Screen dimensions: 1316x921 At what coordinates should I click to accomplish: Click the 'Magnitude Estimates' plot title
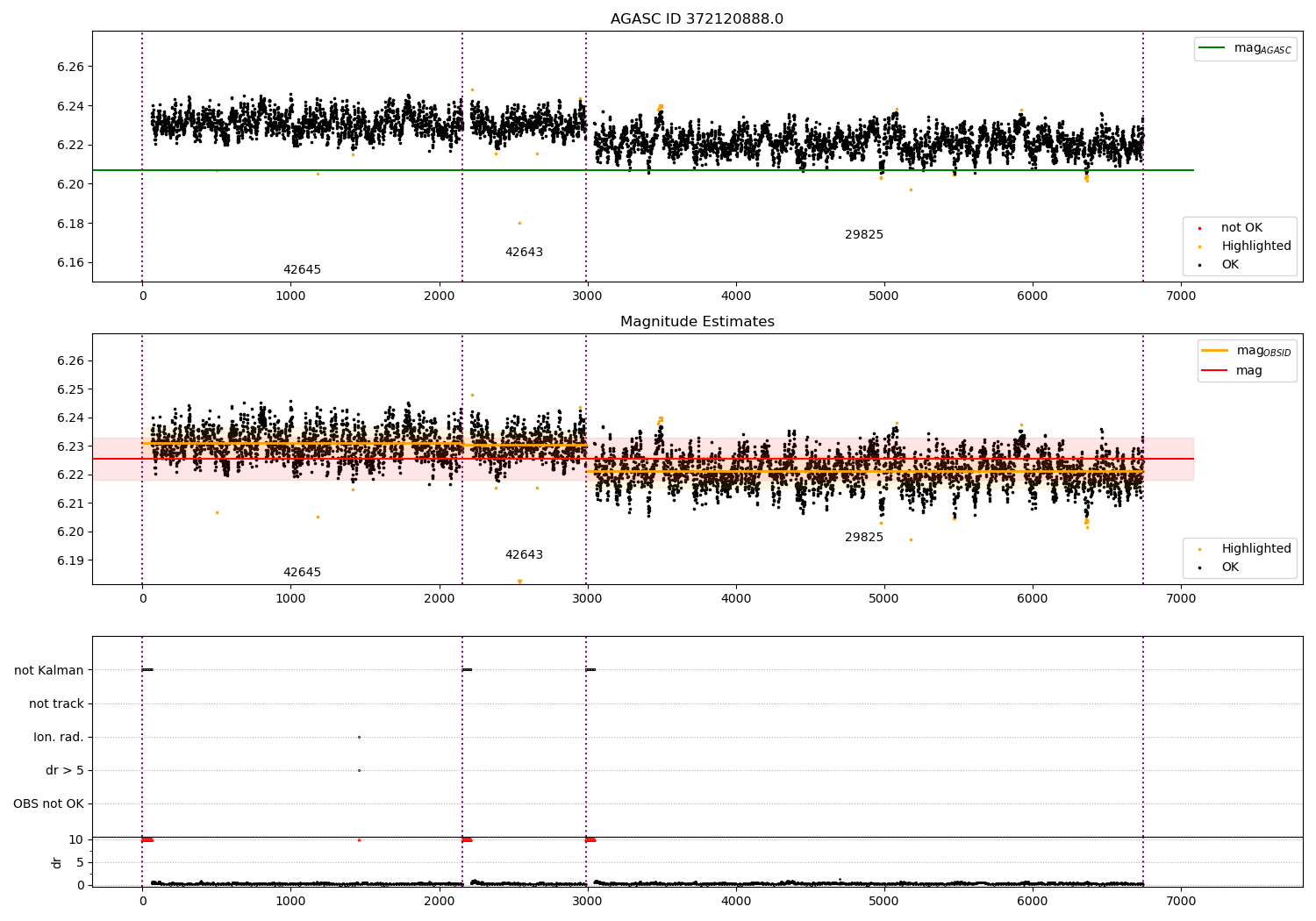(697, 322)
